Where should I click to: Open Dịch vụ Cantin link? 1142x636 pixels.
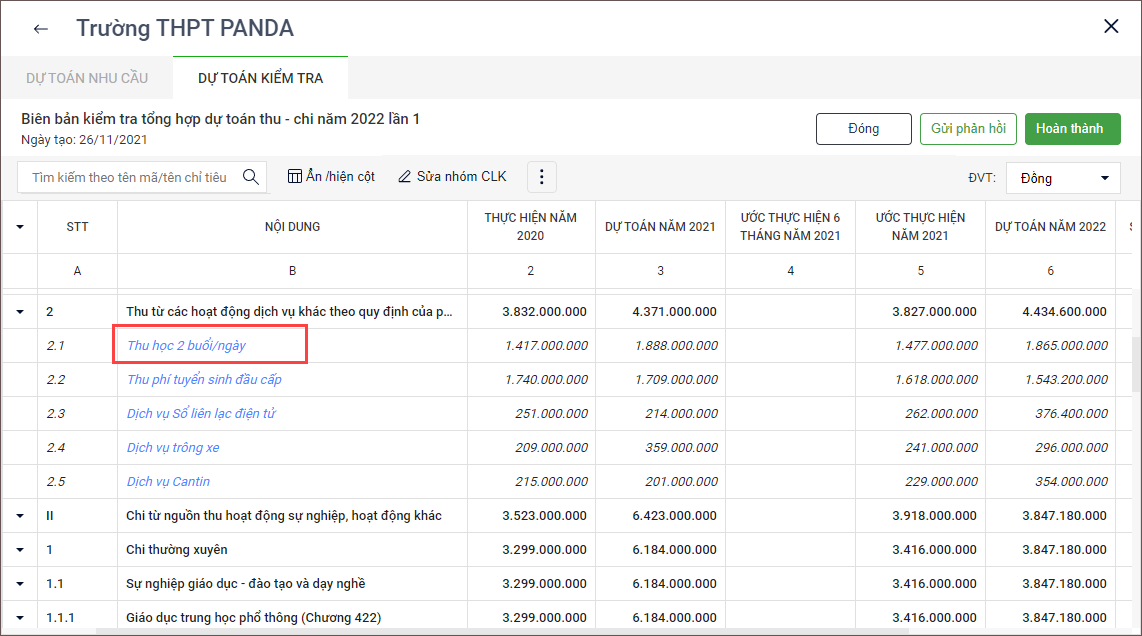pos(168,482)
